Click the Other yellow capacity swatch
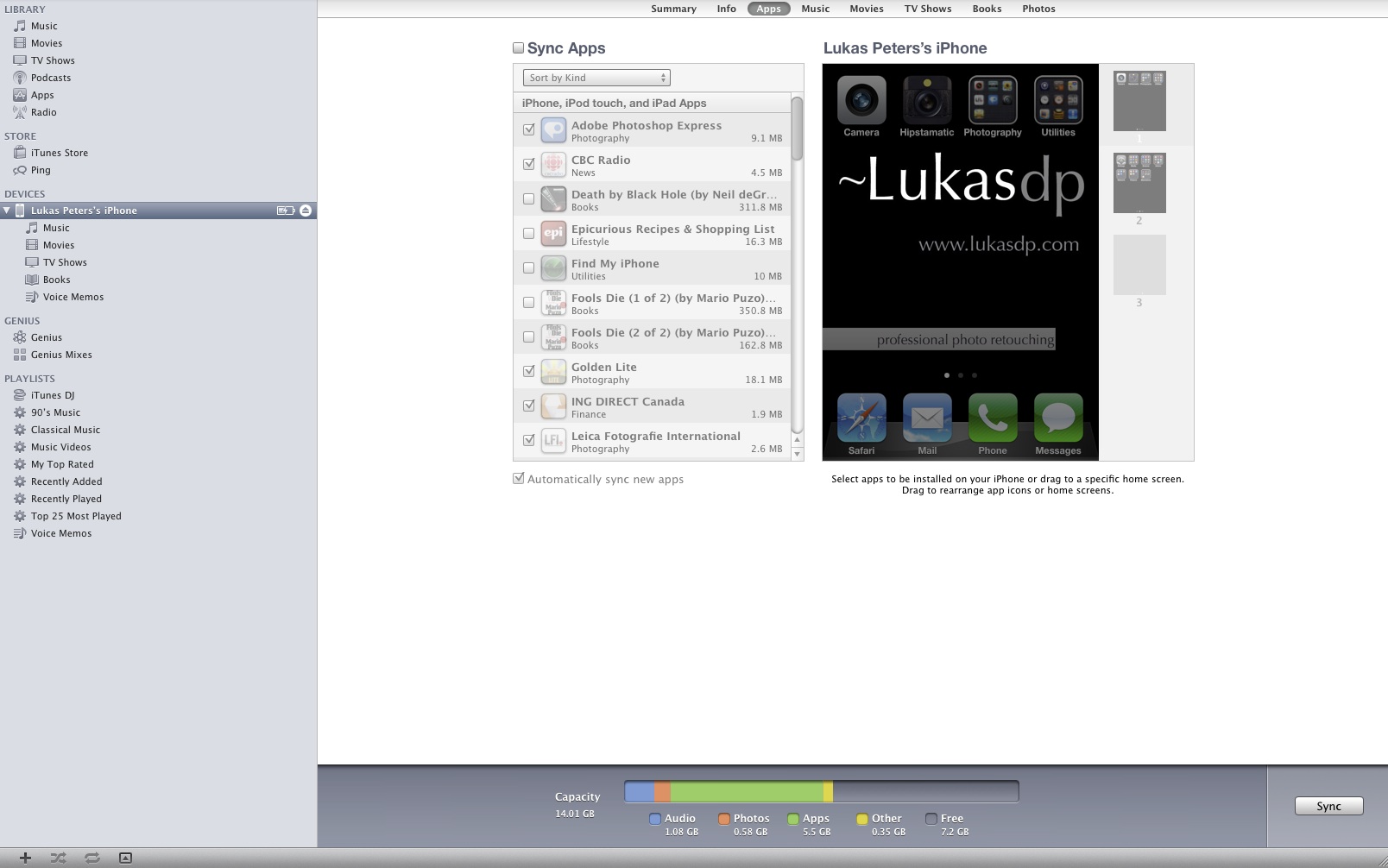 tap(862, 819)
